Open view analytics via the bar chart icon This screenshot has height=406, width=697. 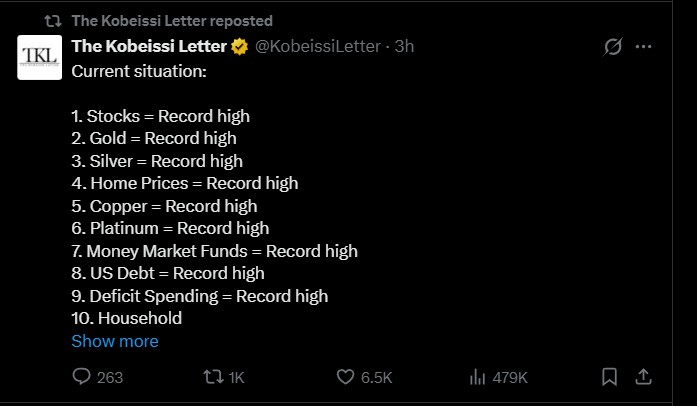point(477,377)
